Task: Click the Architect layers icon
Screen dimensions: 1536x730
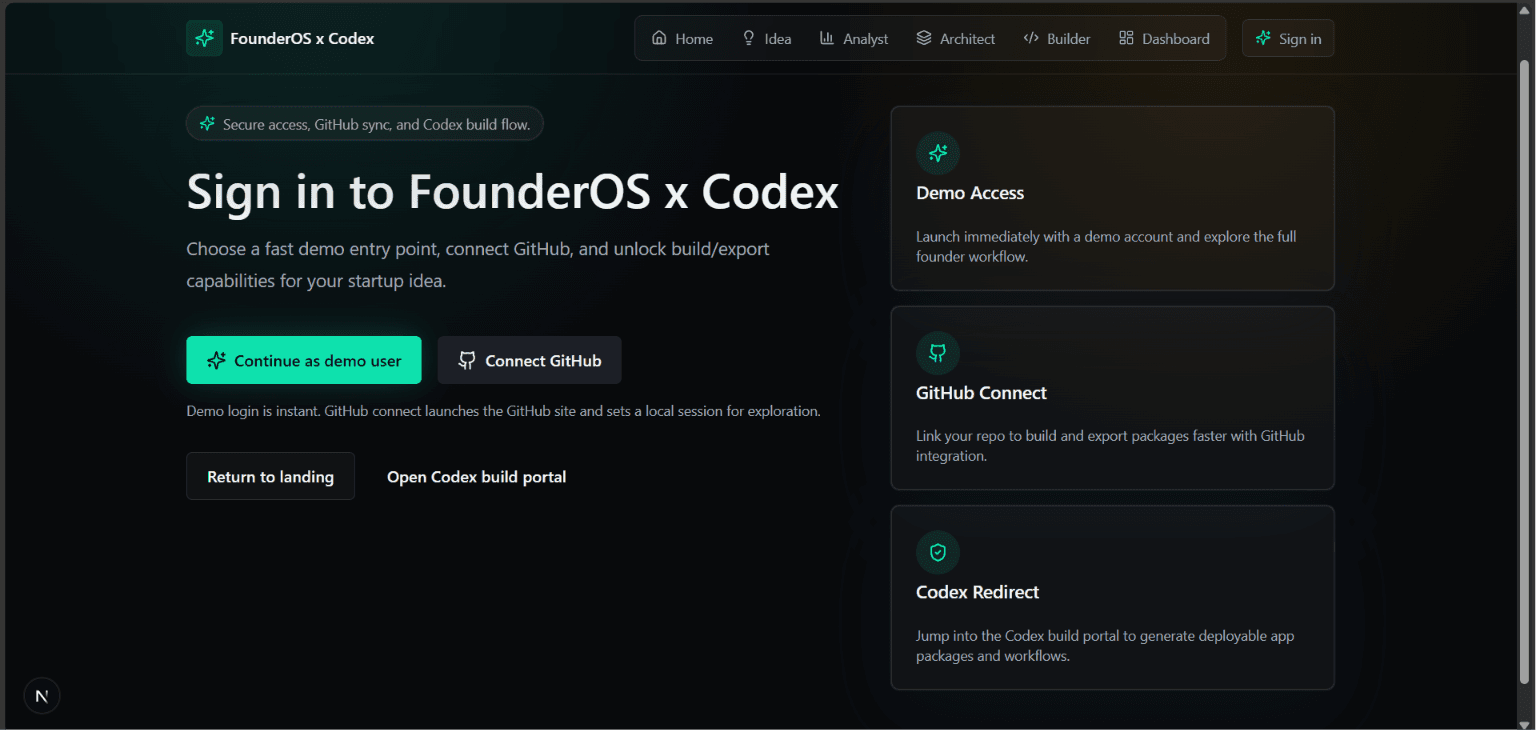Action: tap(924, 38)
